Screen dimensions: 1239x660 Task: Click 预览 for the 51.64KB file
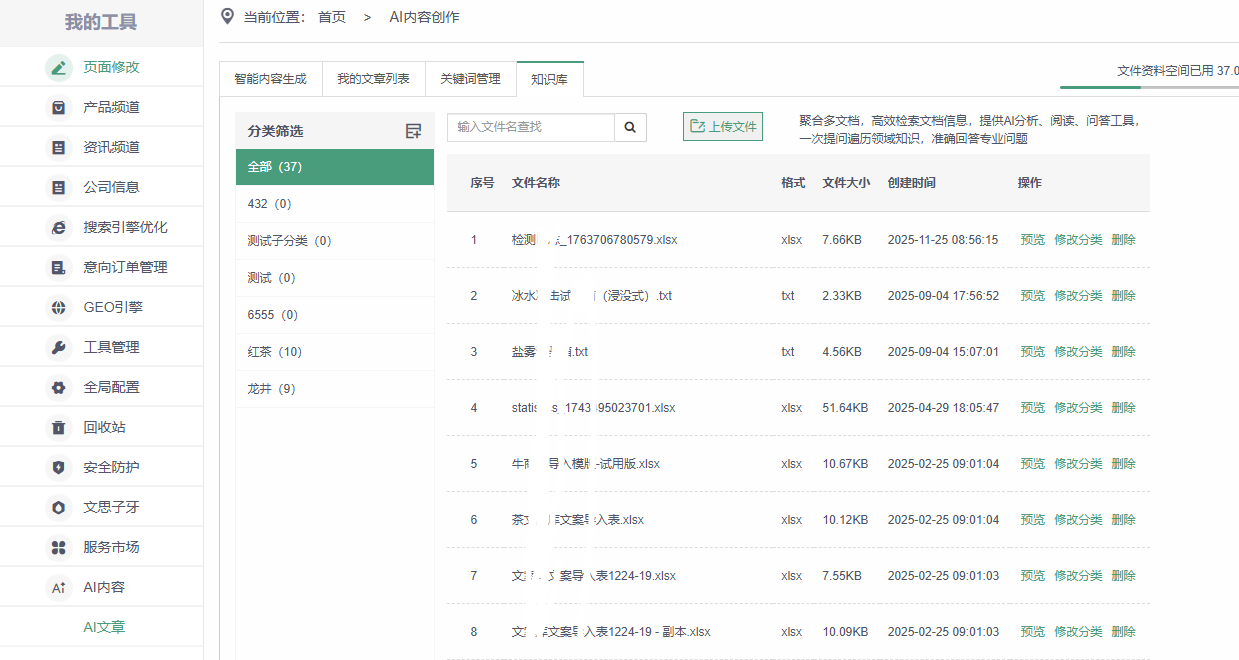(x=1032, y=408)
